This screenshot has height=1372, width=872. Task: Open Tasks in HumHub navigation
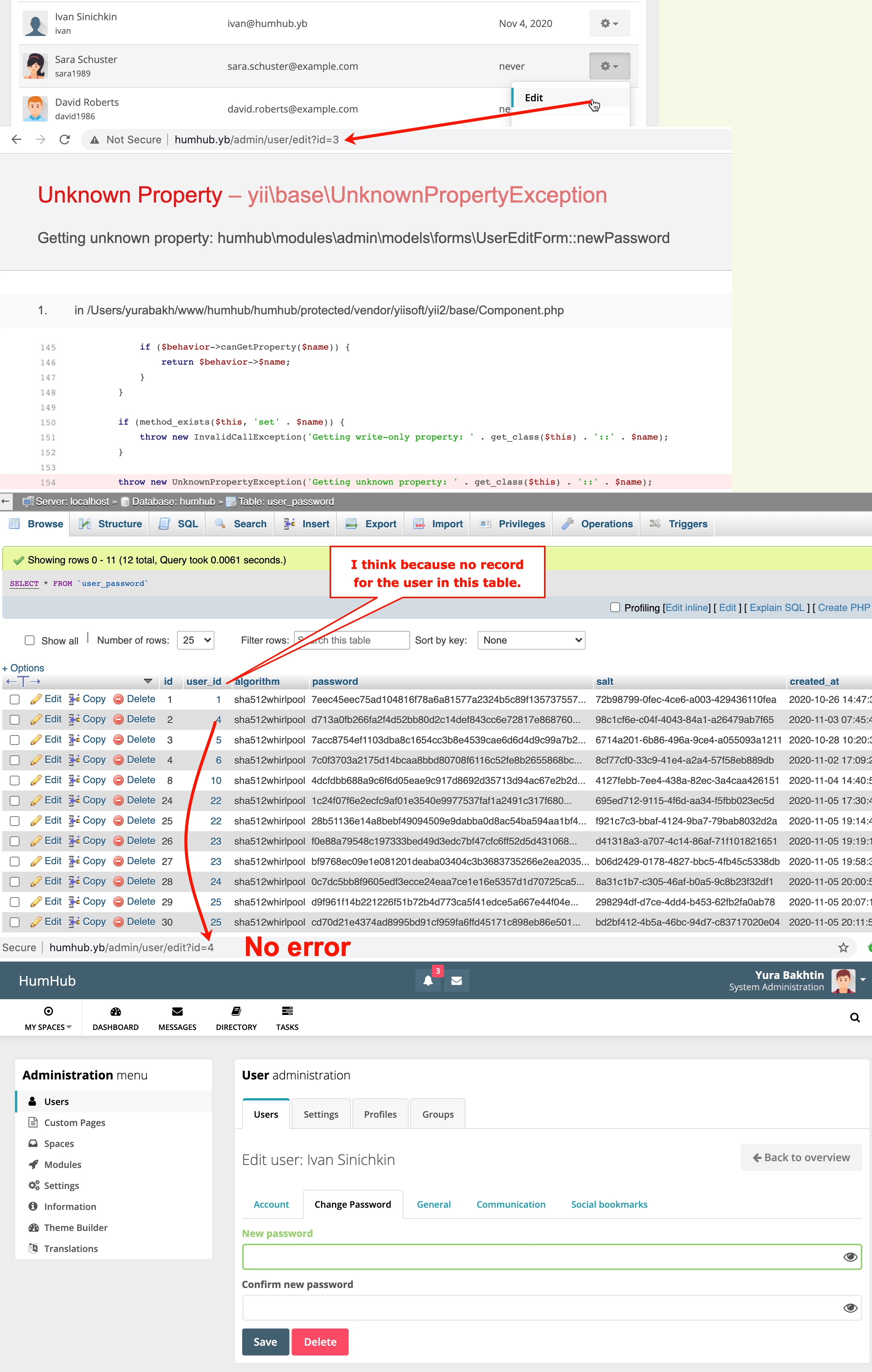coord(287,1018)
